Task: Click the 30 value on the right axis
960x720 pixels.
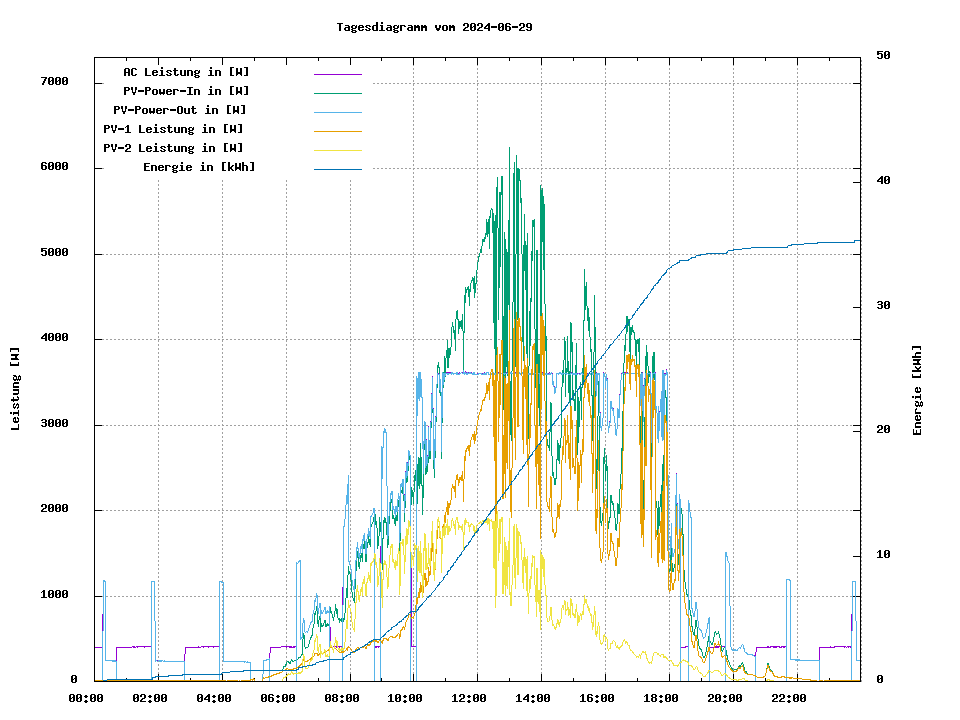Action: 883,305
